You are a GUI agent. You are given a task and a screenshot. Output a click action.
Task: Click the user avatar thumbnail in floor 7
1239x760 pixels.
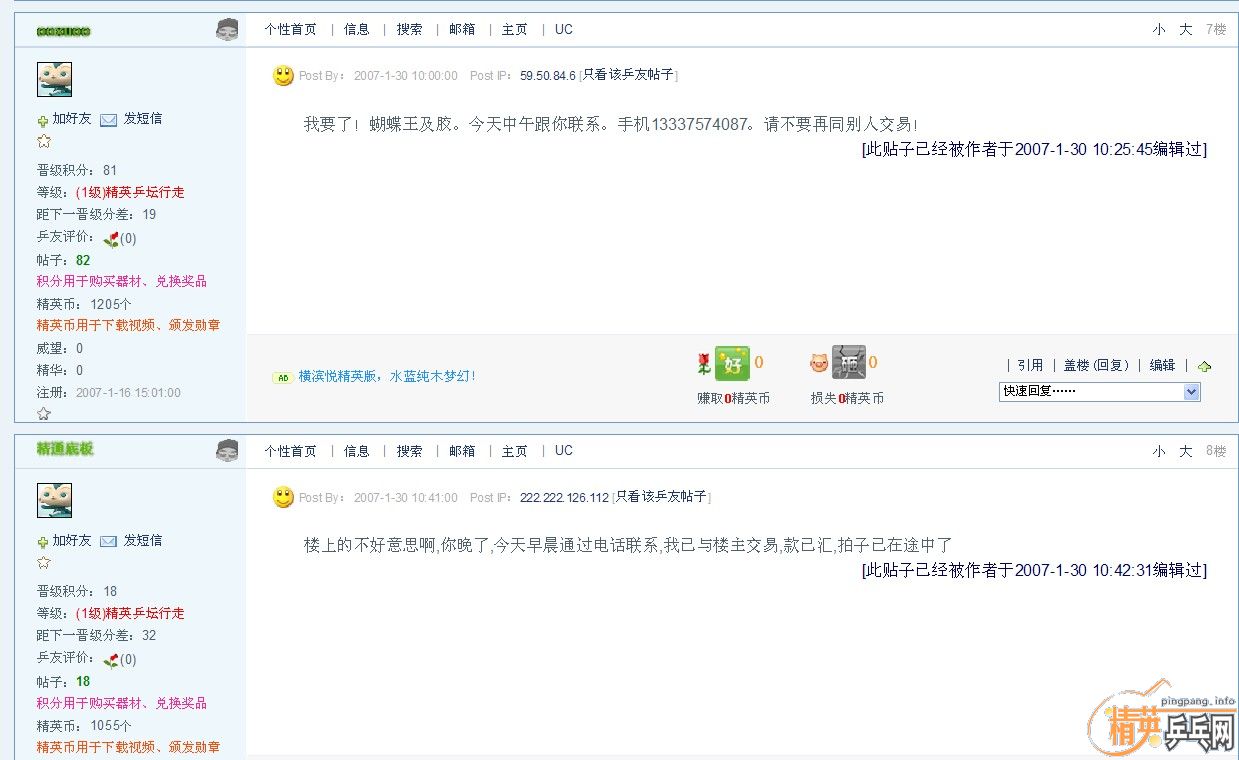click(54, 79)
